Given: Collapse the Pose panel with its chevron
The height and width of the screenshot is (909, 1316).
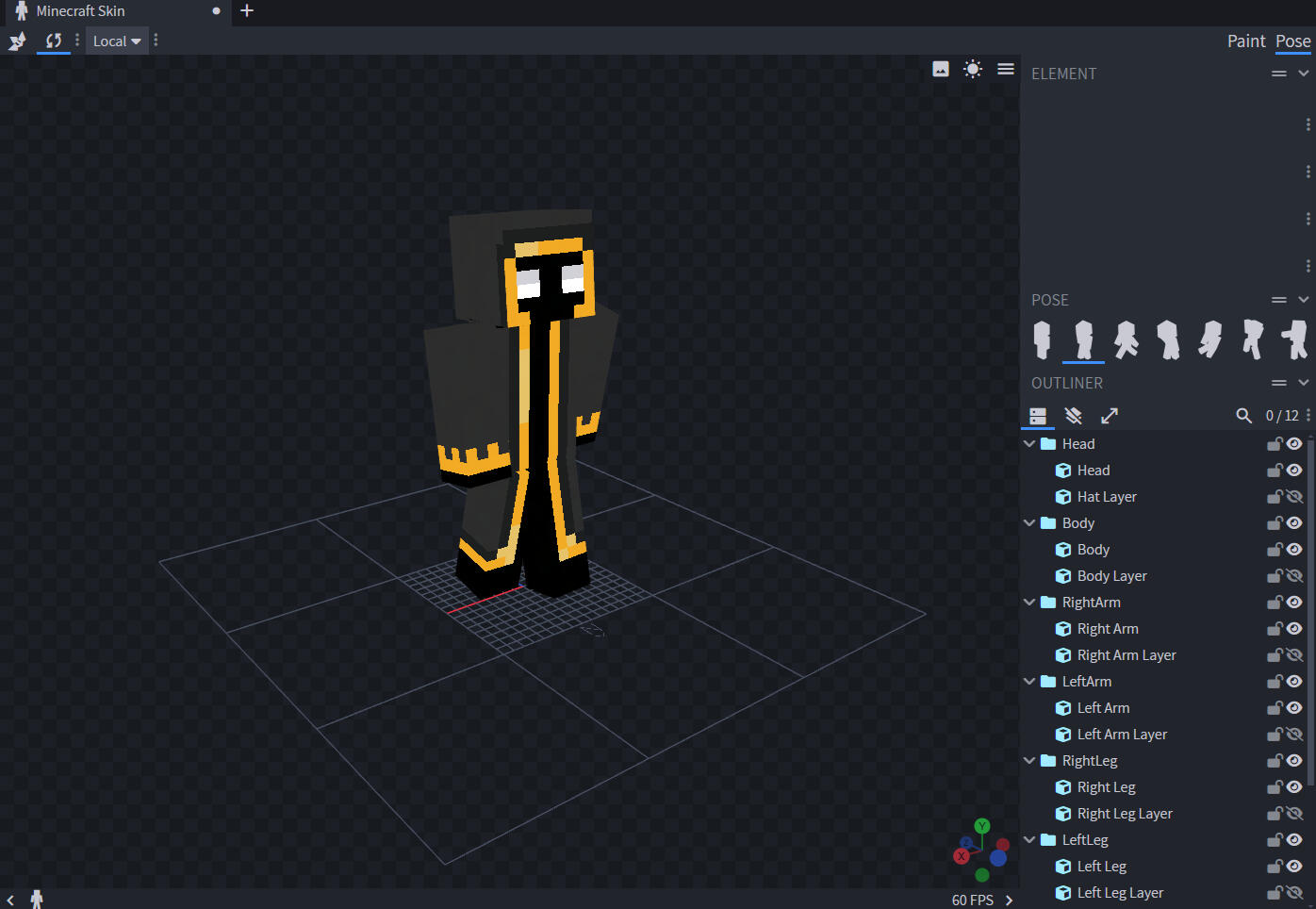Looking at the screenshot, I should tap(1304, 300).
